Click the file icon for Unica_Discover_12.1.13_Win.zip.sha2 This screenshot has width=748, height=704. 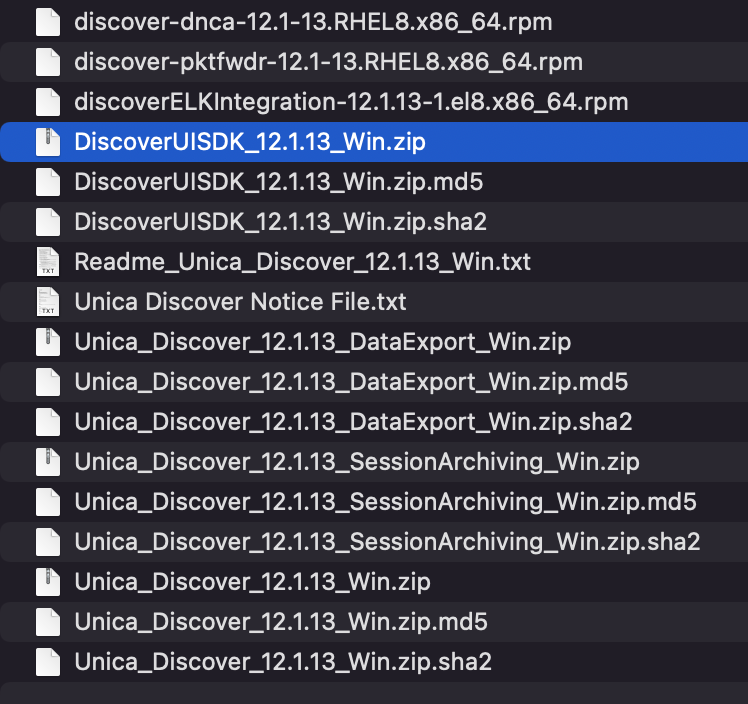coord(48,663)
